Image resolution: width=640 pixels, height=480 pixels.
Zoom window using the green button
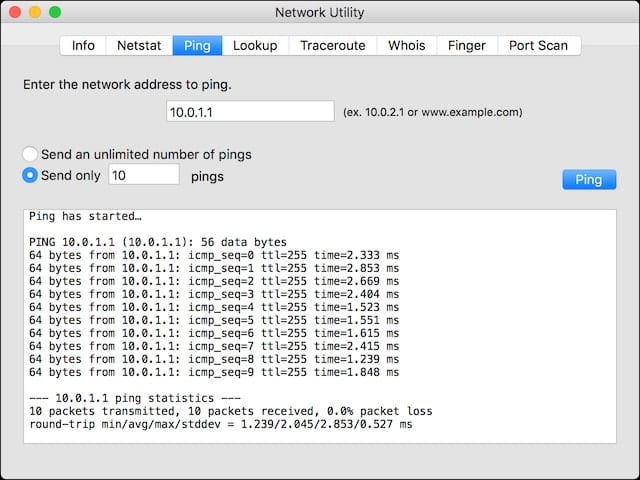tap(55, 13)
